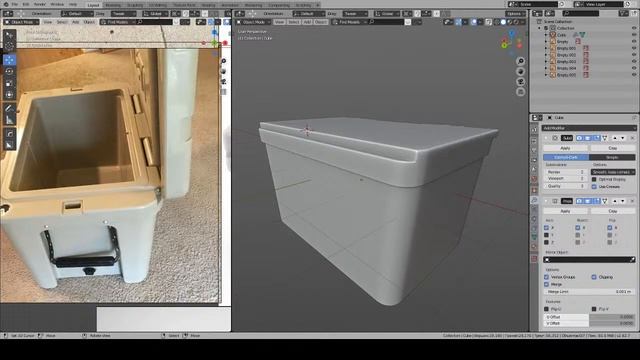Select the Rotate tool
Viewport: 640px width, 360px height.
click(9, 71)
